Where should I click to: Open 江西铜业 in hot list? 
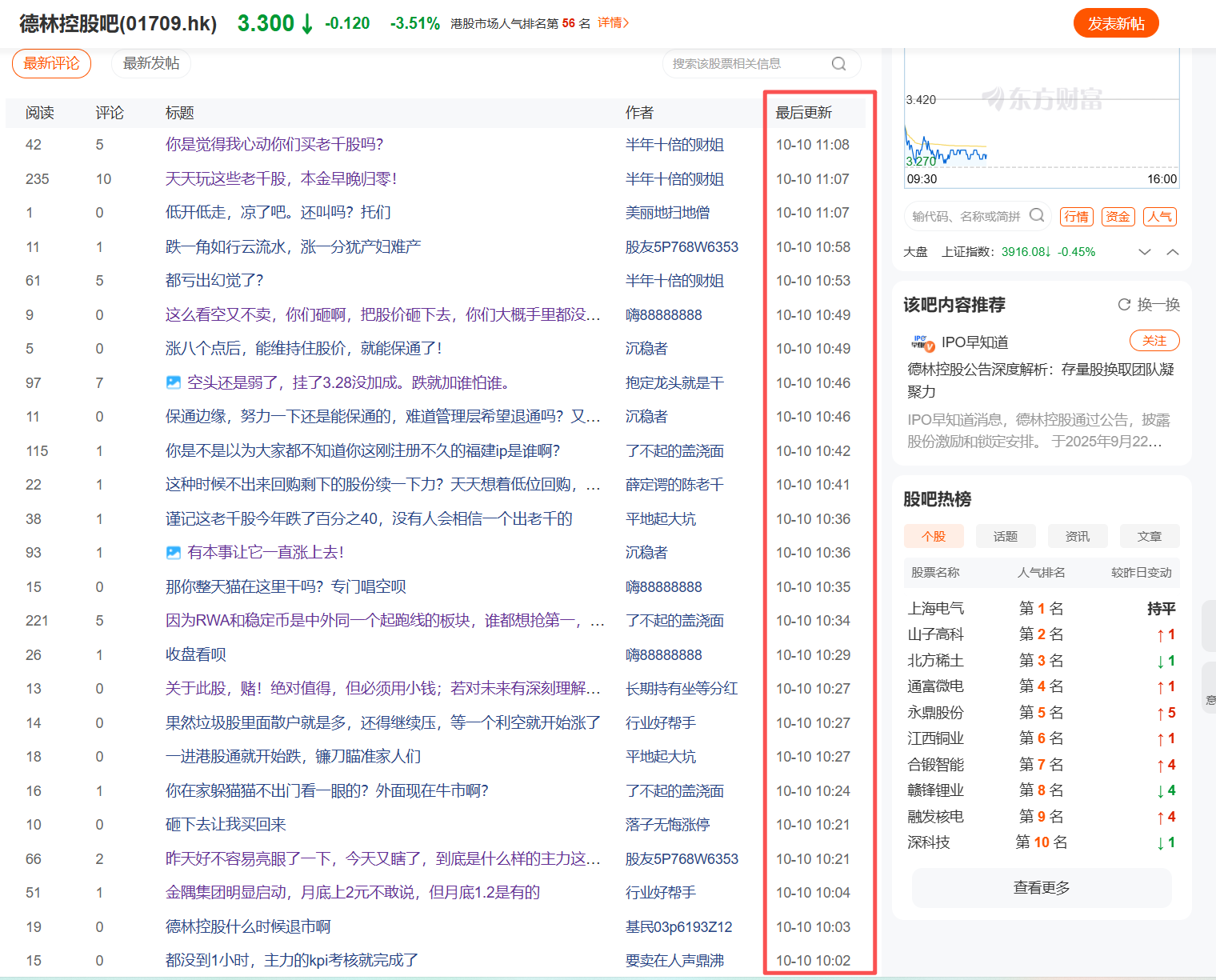(x=935, y=738)
